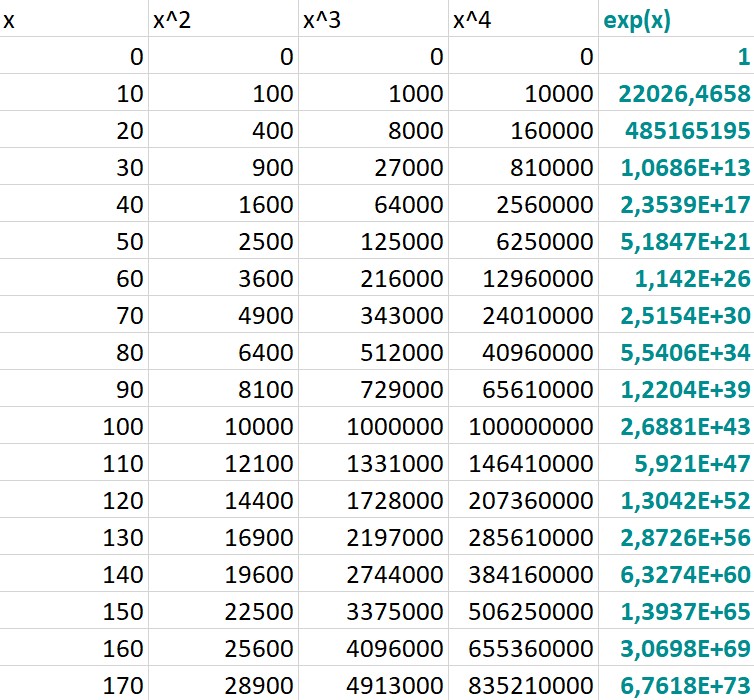Click the cell containing 65610000
The width and height of the screenshot is (754, 700).
pos(524,389)
